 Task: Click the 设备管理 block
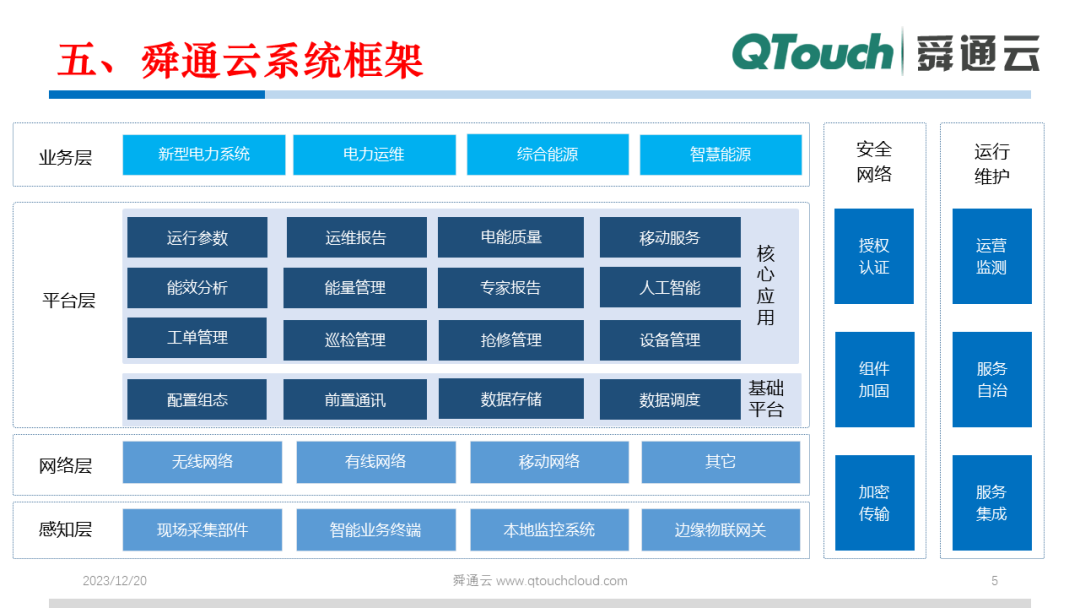(670, 339)
